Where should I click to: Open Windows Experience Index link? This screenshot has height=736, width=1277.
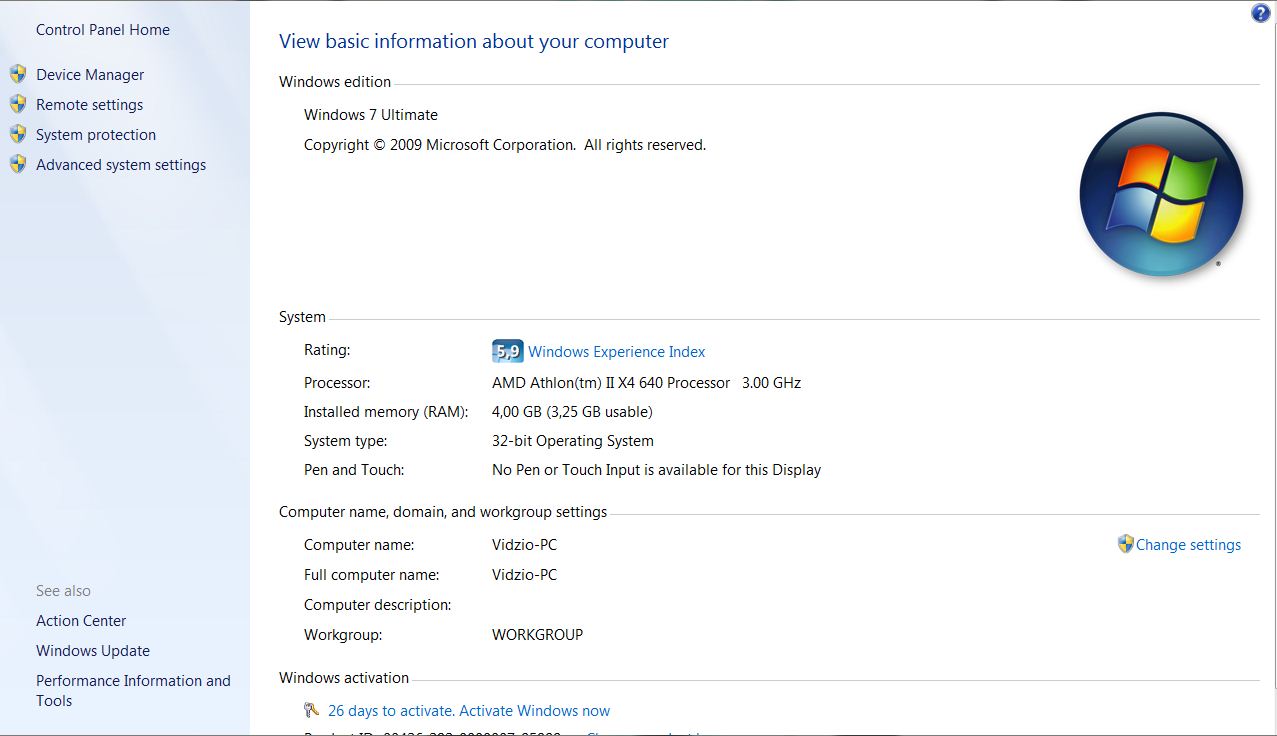pyautogui.click(x=616, y=352)
